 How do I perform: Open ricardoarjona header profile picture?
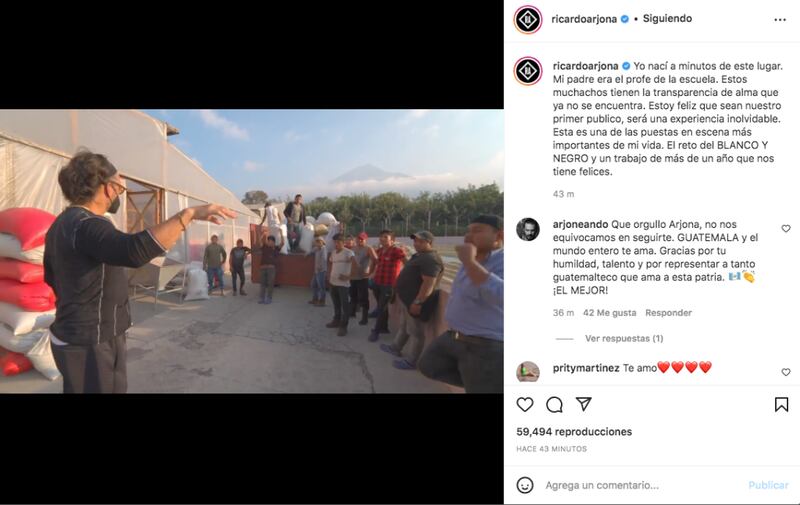tap(528, 19)
